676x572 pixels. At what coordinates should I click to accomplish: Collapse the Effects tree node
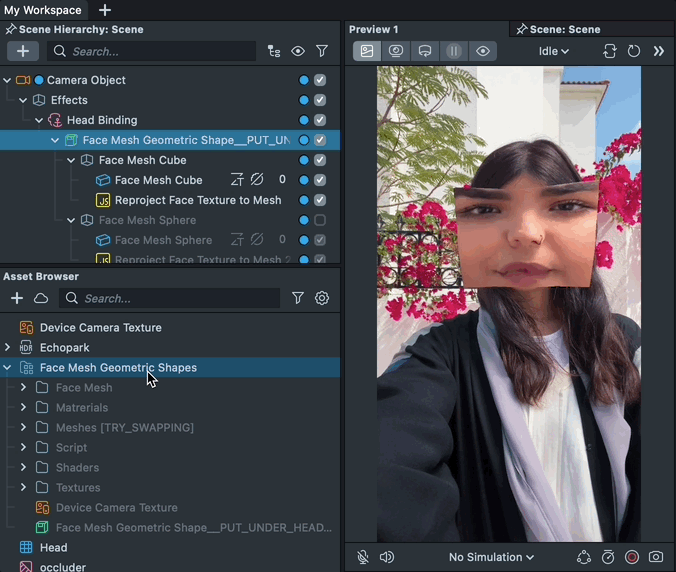click(x=23, y=100)
